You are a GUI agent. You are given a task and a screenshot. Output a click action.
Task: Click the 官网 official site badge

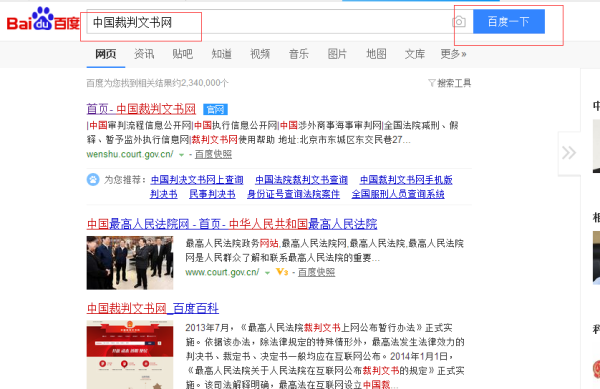click(x=215, y=109)
